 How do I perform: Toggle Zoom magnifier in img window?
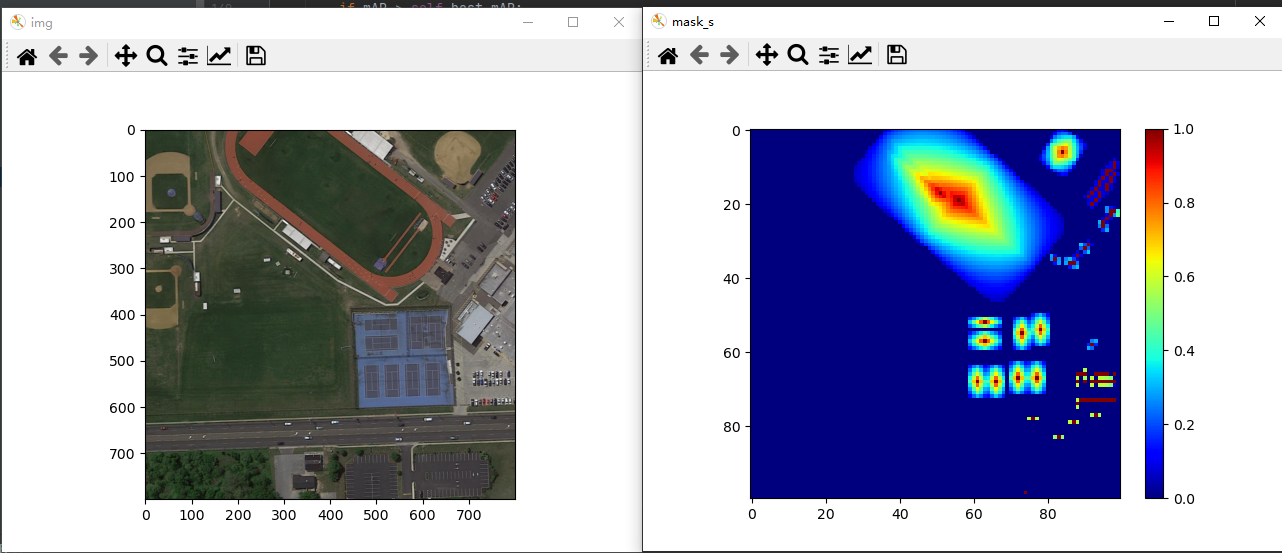[x=156, y=56]
